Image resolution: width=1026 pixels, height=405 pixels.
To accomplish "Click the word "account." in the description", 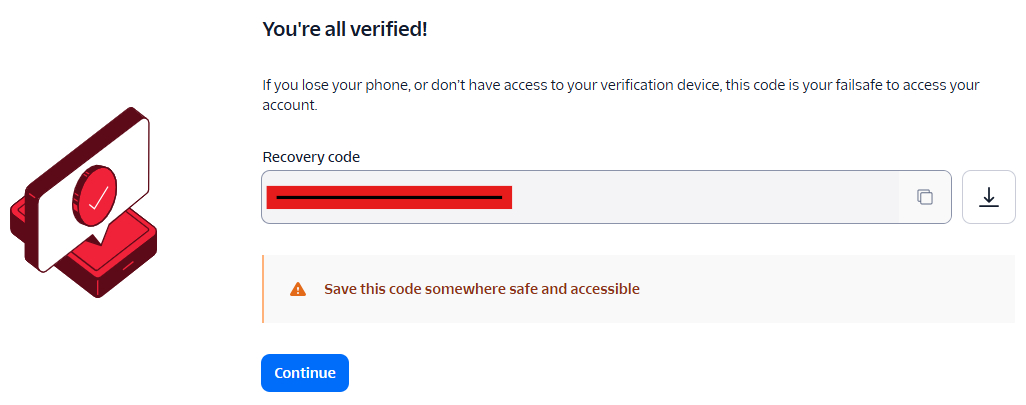I will 290,104.
